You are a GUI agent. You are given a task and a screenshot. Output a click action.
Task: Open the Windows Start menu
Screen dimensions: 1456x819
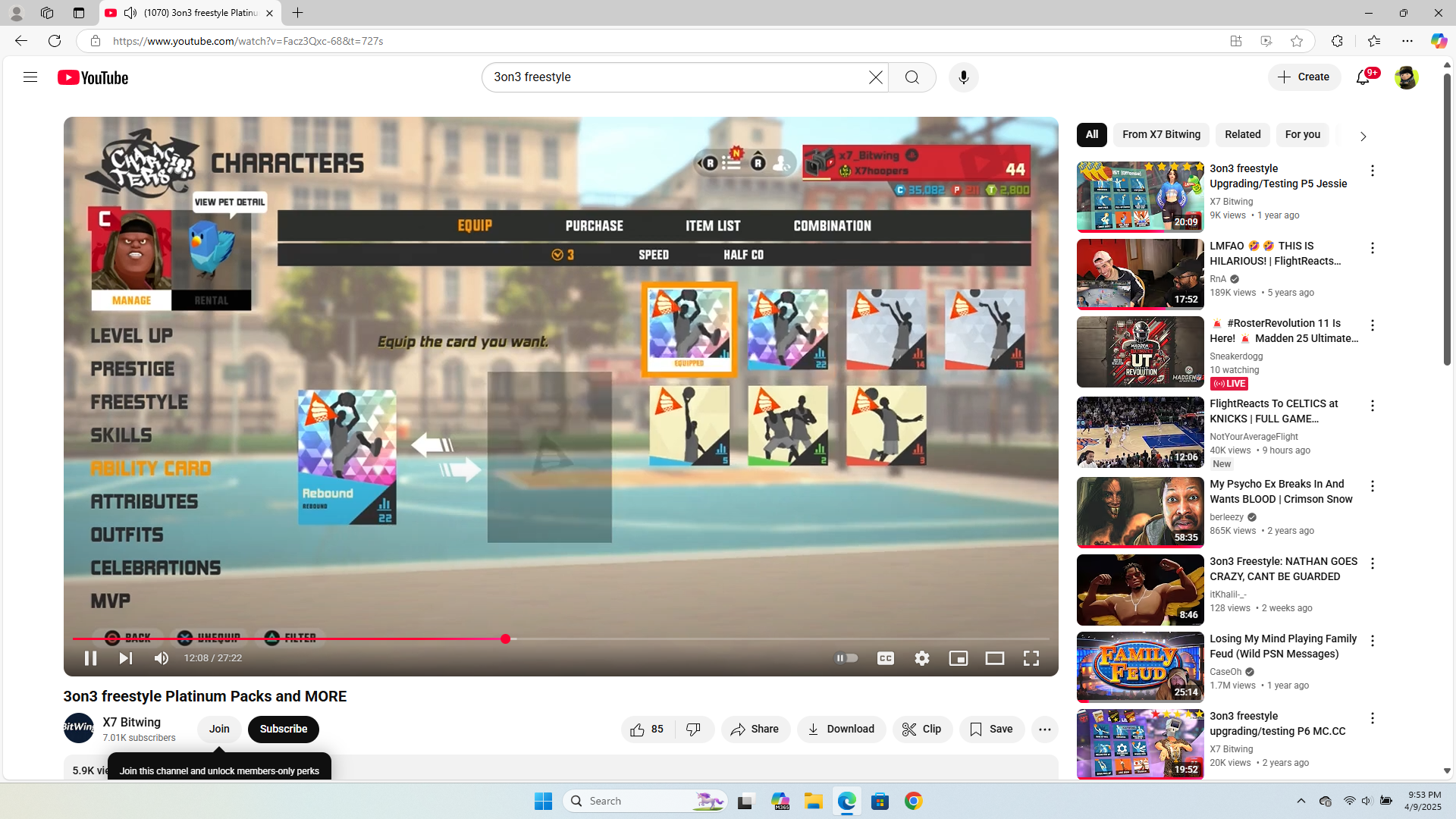(x=543, y=802)
